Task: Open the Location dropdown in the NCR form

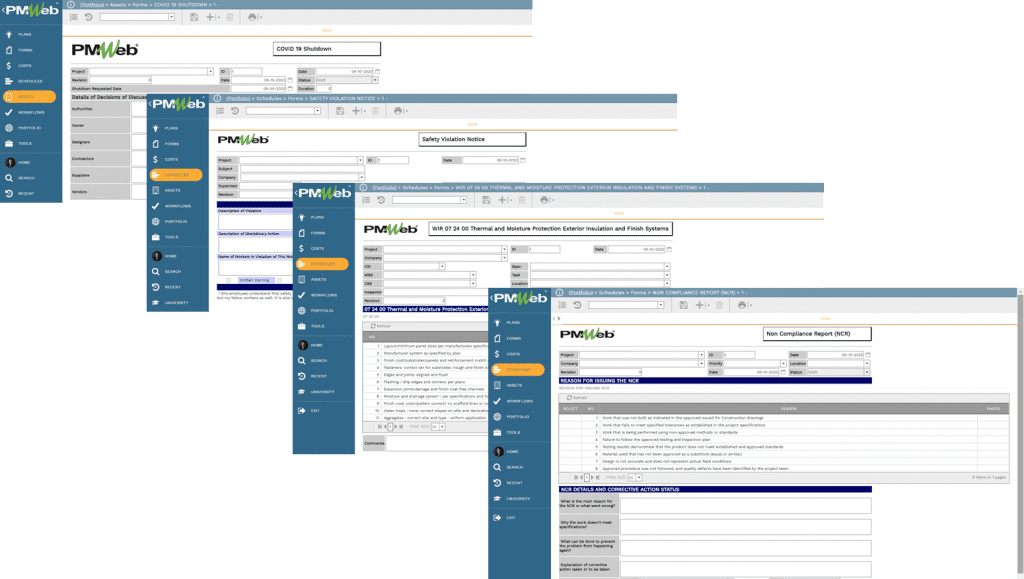Action: (x=867, y=364)
